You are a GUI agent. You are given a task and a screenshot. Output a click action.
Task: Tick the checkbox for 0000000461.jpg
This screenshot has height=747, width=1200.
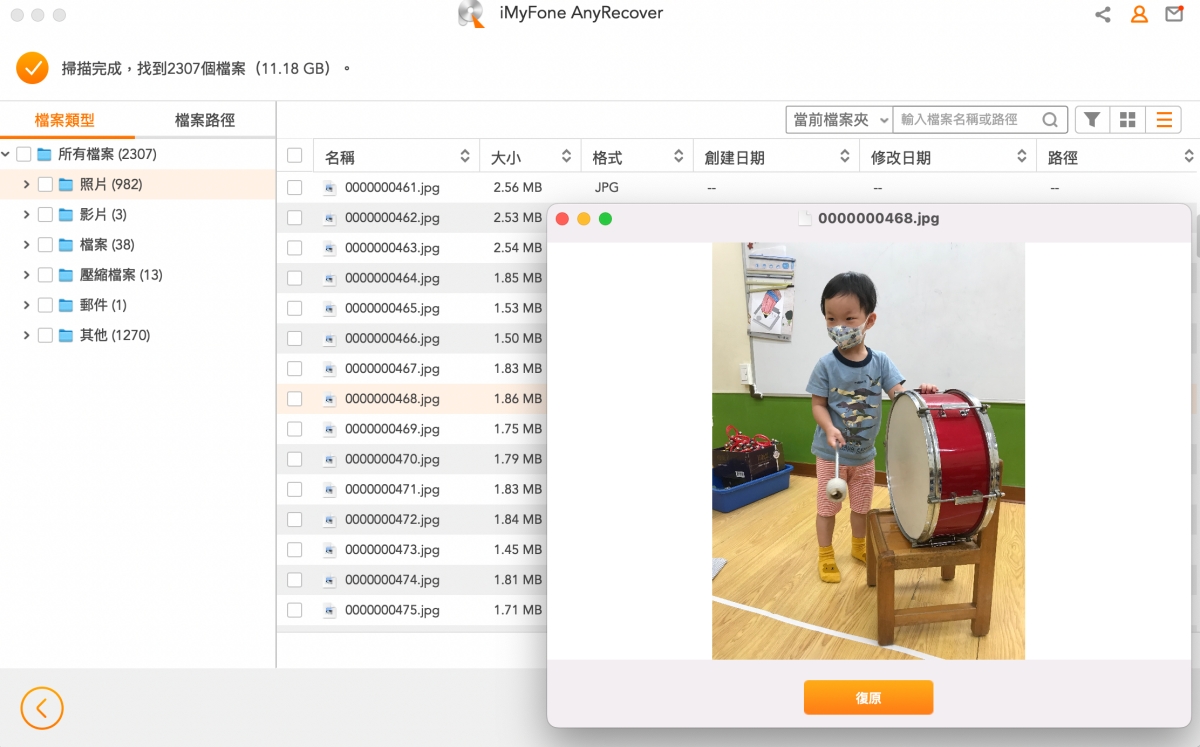coord(294,187)
